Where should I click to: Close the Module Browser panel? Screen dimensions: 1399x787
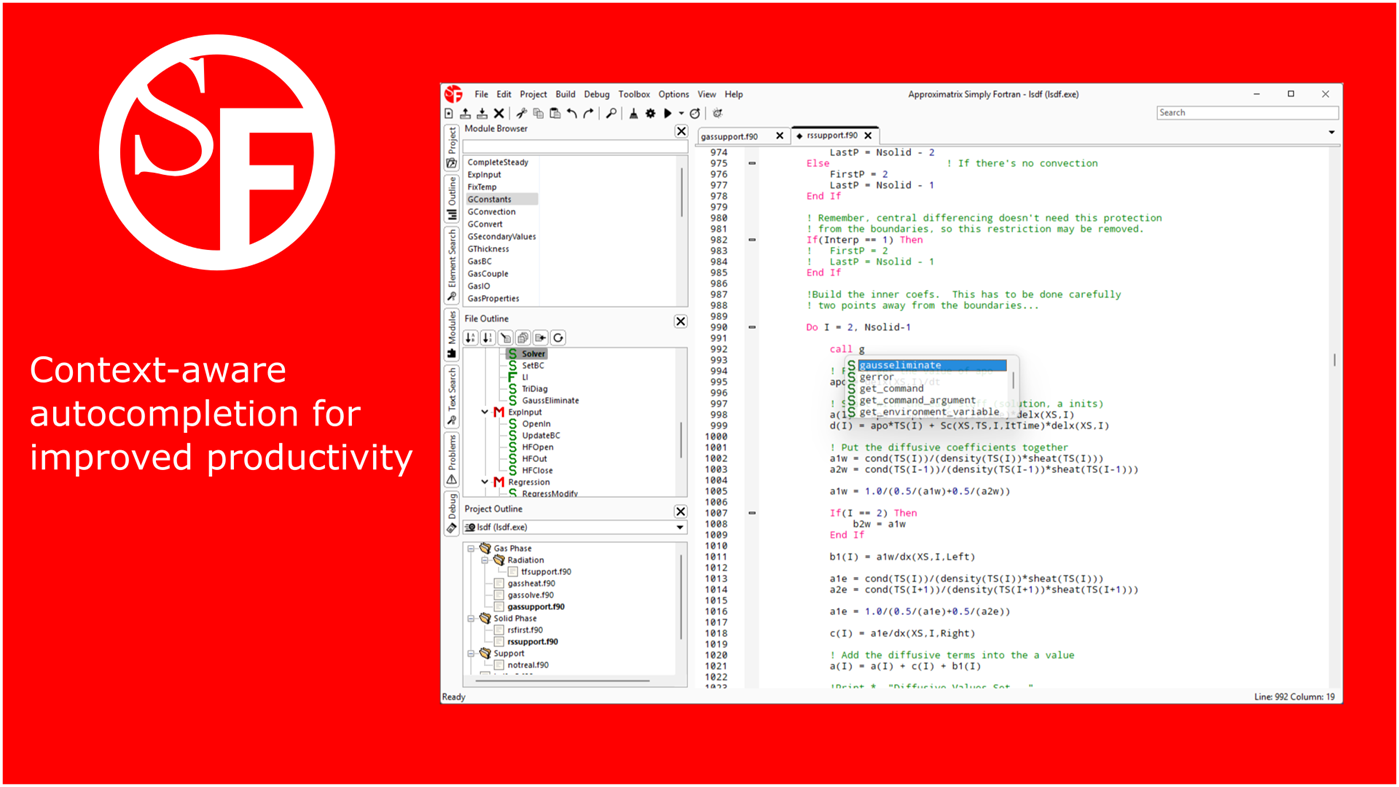tap(681, 131)
